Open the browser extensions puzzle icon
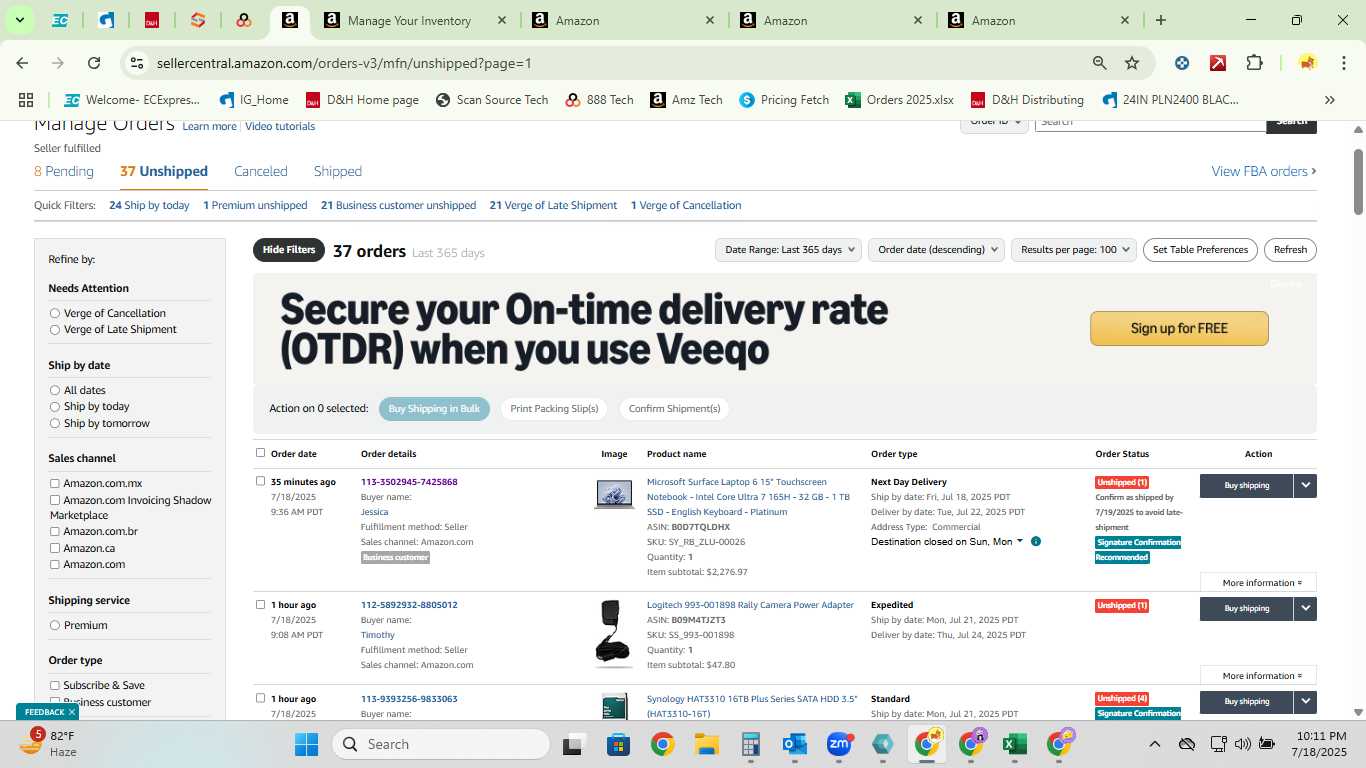 click(x=1254, y=63)
